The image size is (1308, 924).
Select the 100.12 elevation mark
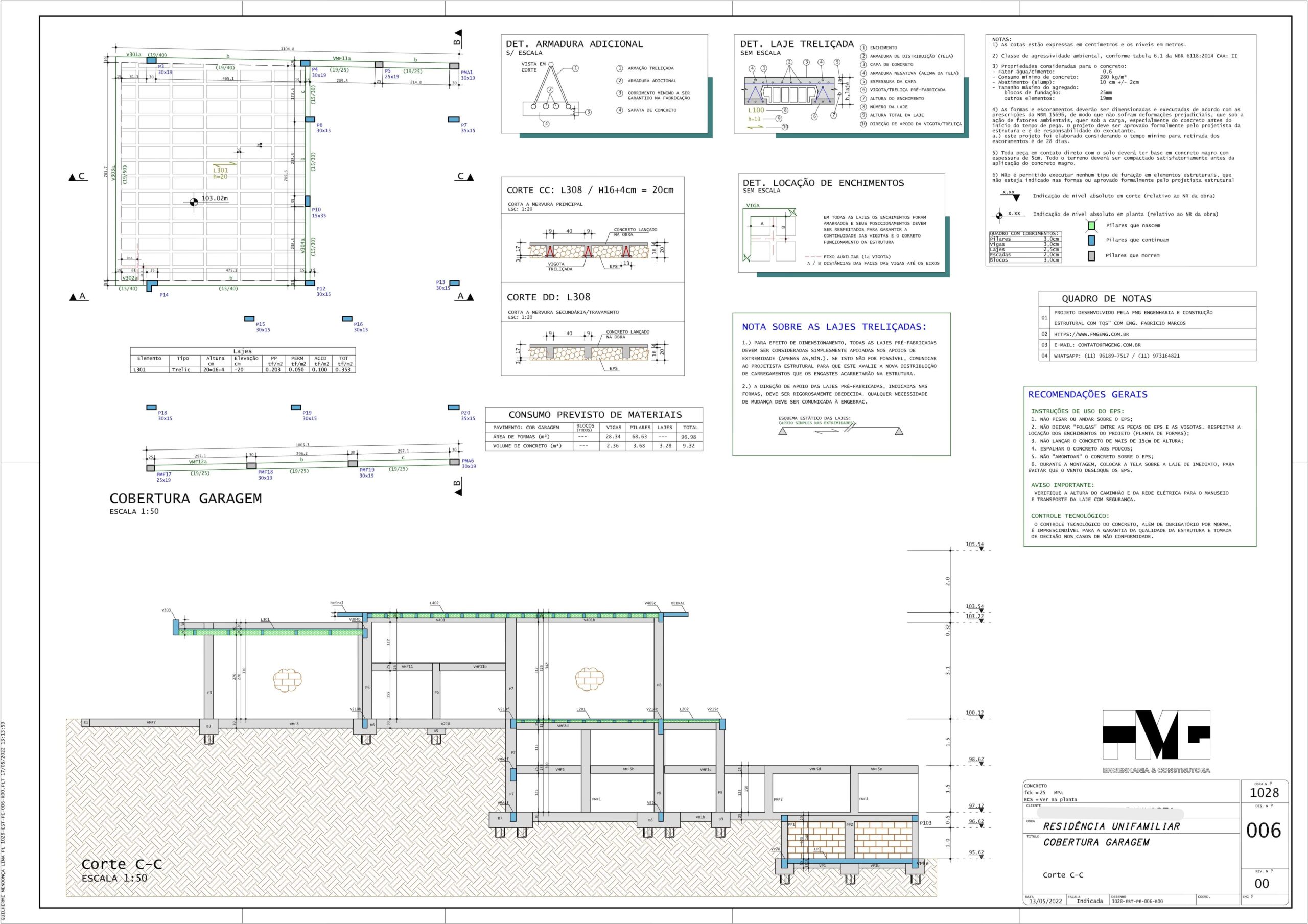(974, 713)
